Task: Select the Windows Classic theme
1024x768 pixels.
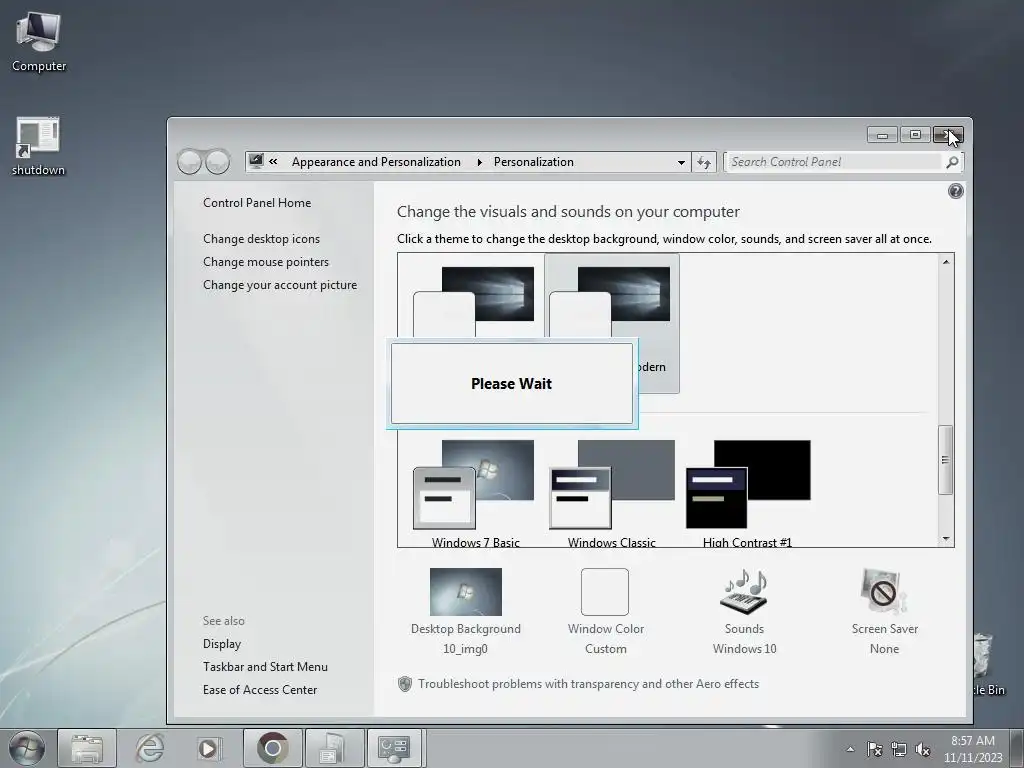Action: pos(611,493)
